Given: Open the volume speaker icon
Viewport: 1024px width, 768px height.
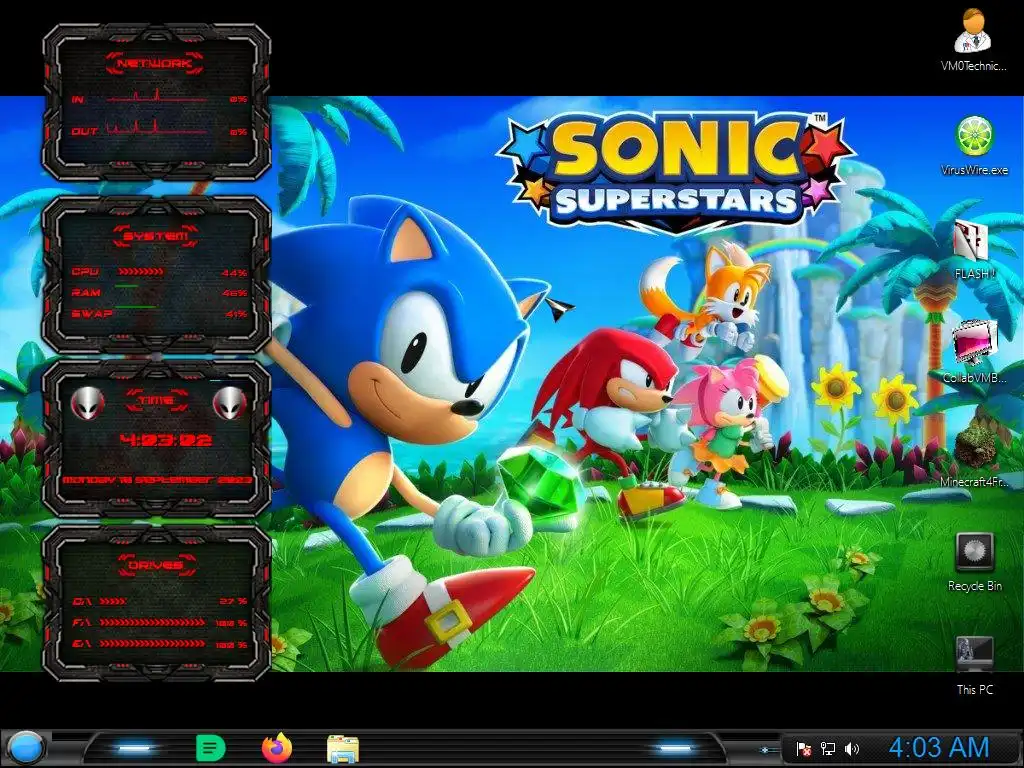Looking at the screenshot, I should pyautogui.click(x=852, y=748).
